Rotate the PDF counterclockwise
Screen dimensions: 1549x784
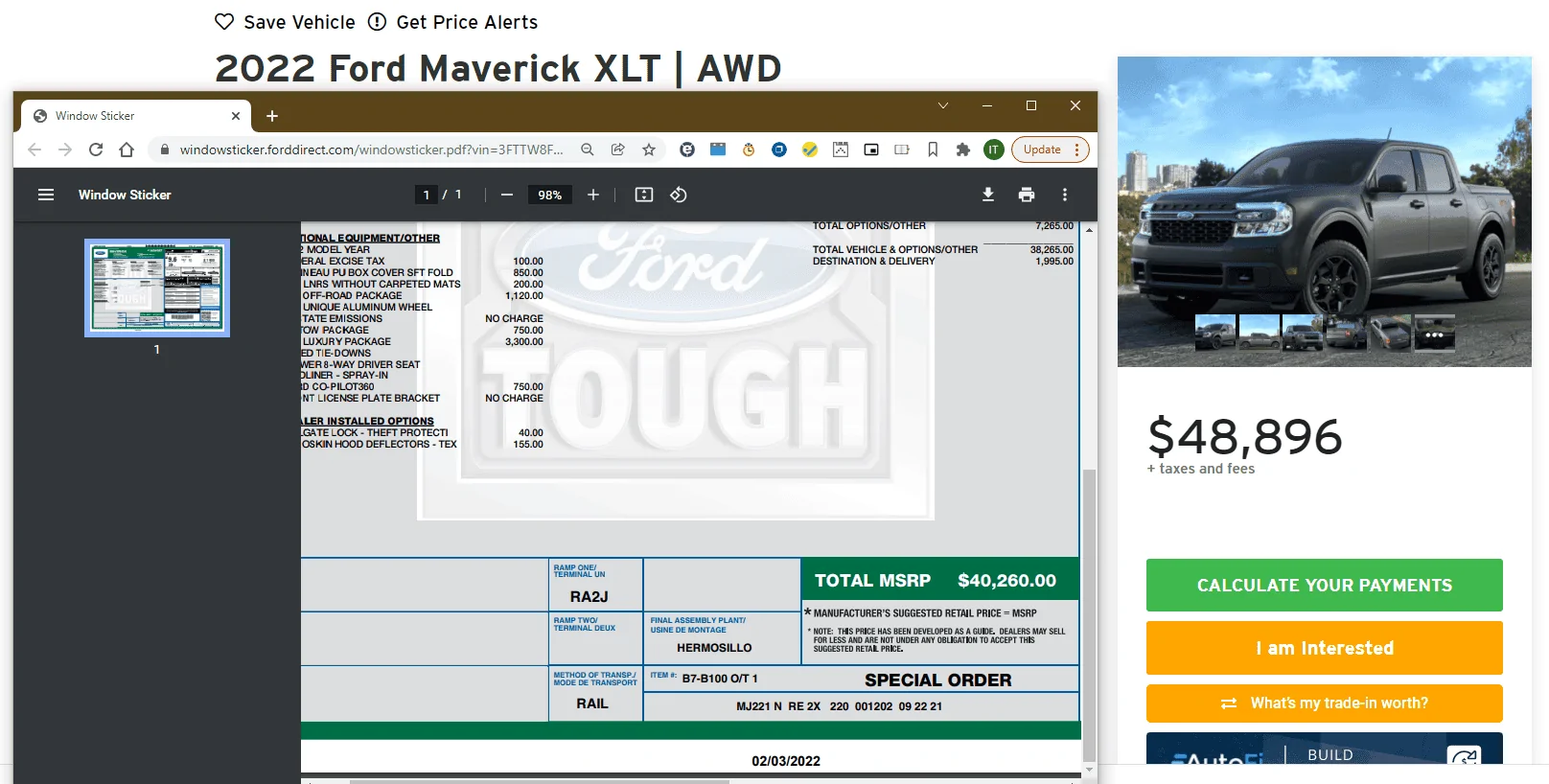point(679,195)
